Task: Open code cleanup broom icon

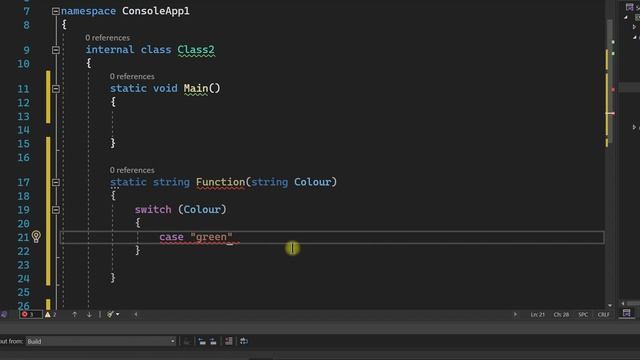Action: click(110, 314)
